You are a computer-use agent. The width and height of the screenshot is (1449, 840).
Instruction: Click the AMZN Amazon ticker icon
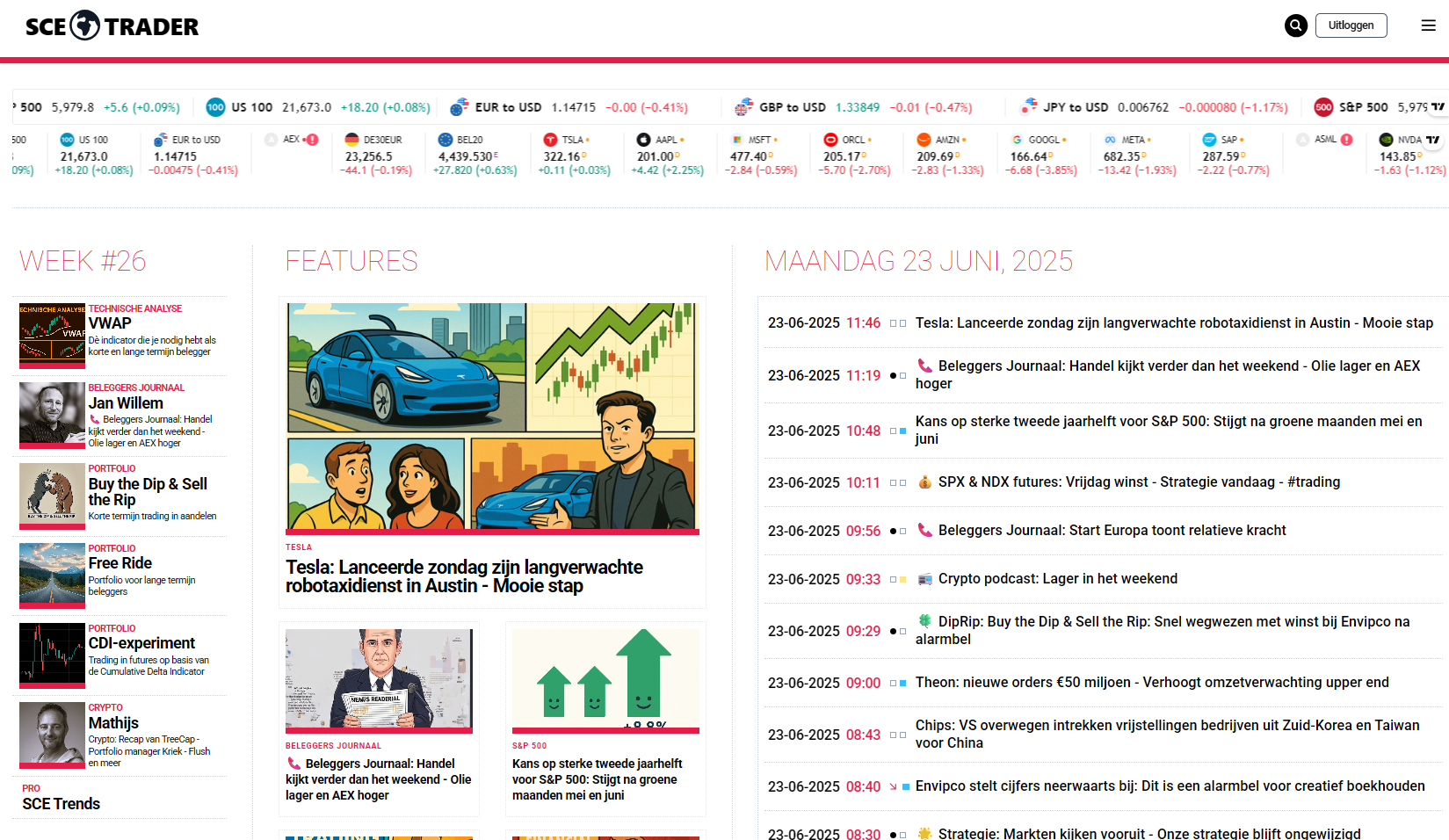[x=924, y=140]
